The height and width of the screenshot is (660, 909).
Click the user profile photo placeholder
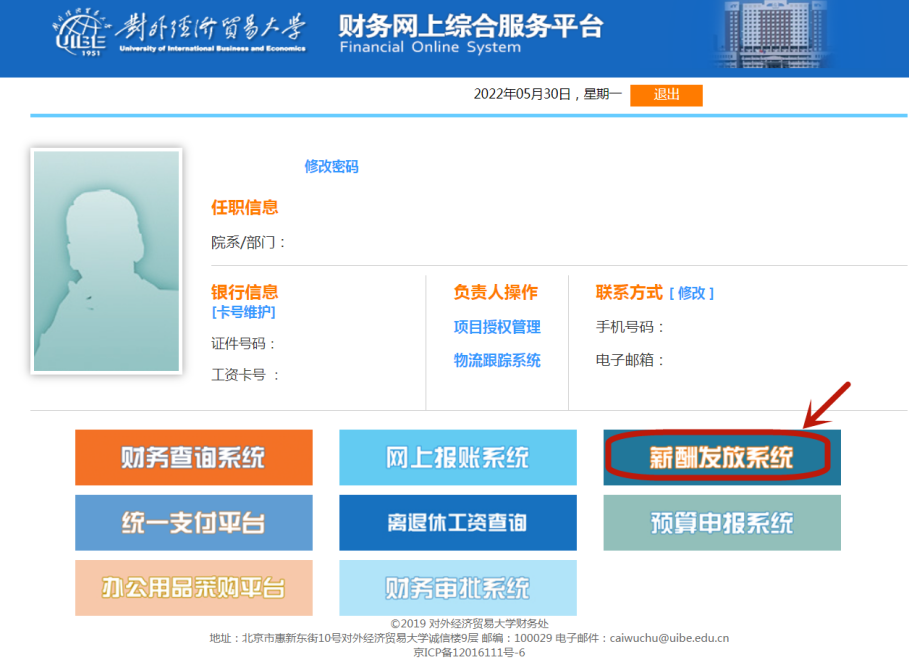click(107, 261)
